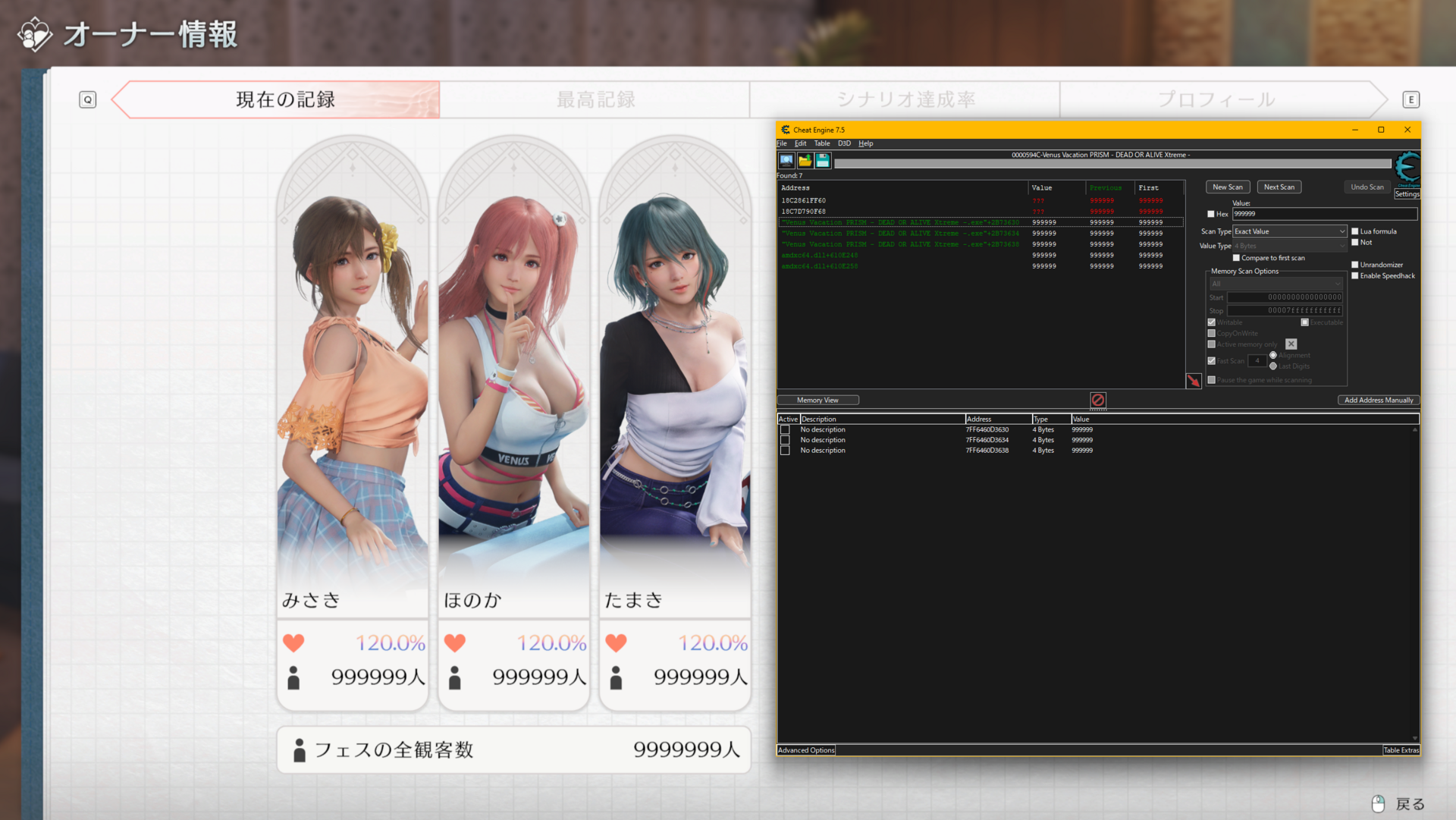Open the Edit menu
Image resolution: width=1456 pixels, height=820 pixels.
pyautogui.click(x=800, y=143)
